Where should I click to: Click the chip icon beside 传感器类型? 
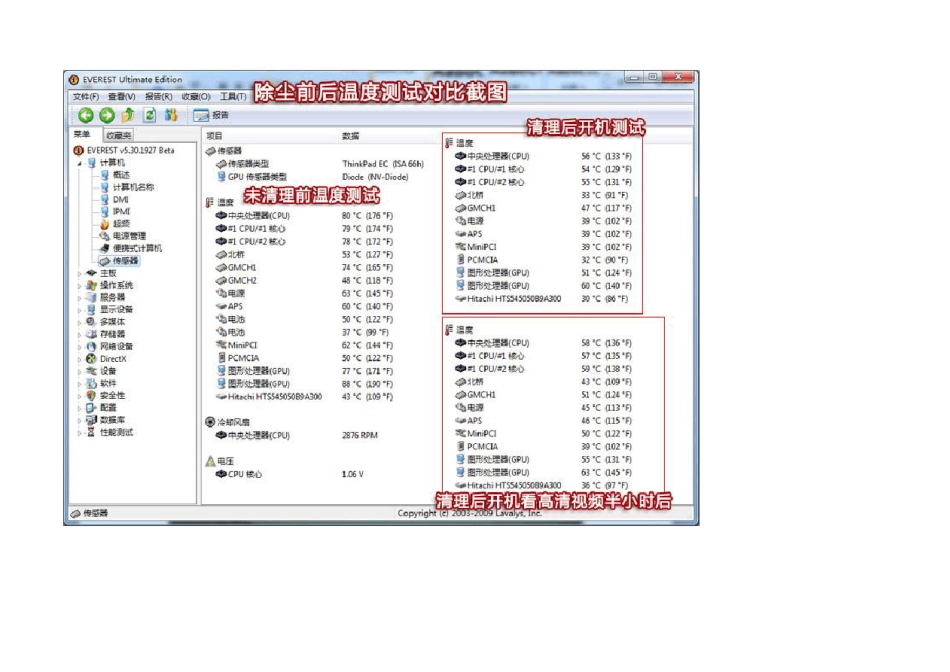(221, 164)
